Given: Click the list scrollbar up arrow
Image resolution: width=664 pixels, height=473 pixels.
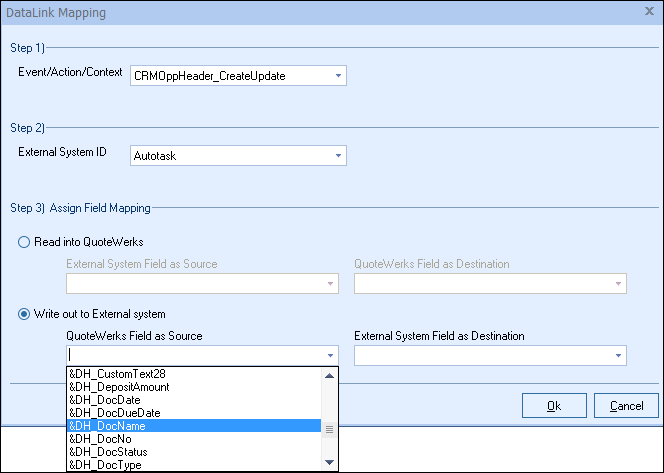Looking at the screenshot, I should (329, 376).
